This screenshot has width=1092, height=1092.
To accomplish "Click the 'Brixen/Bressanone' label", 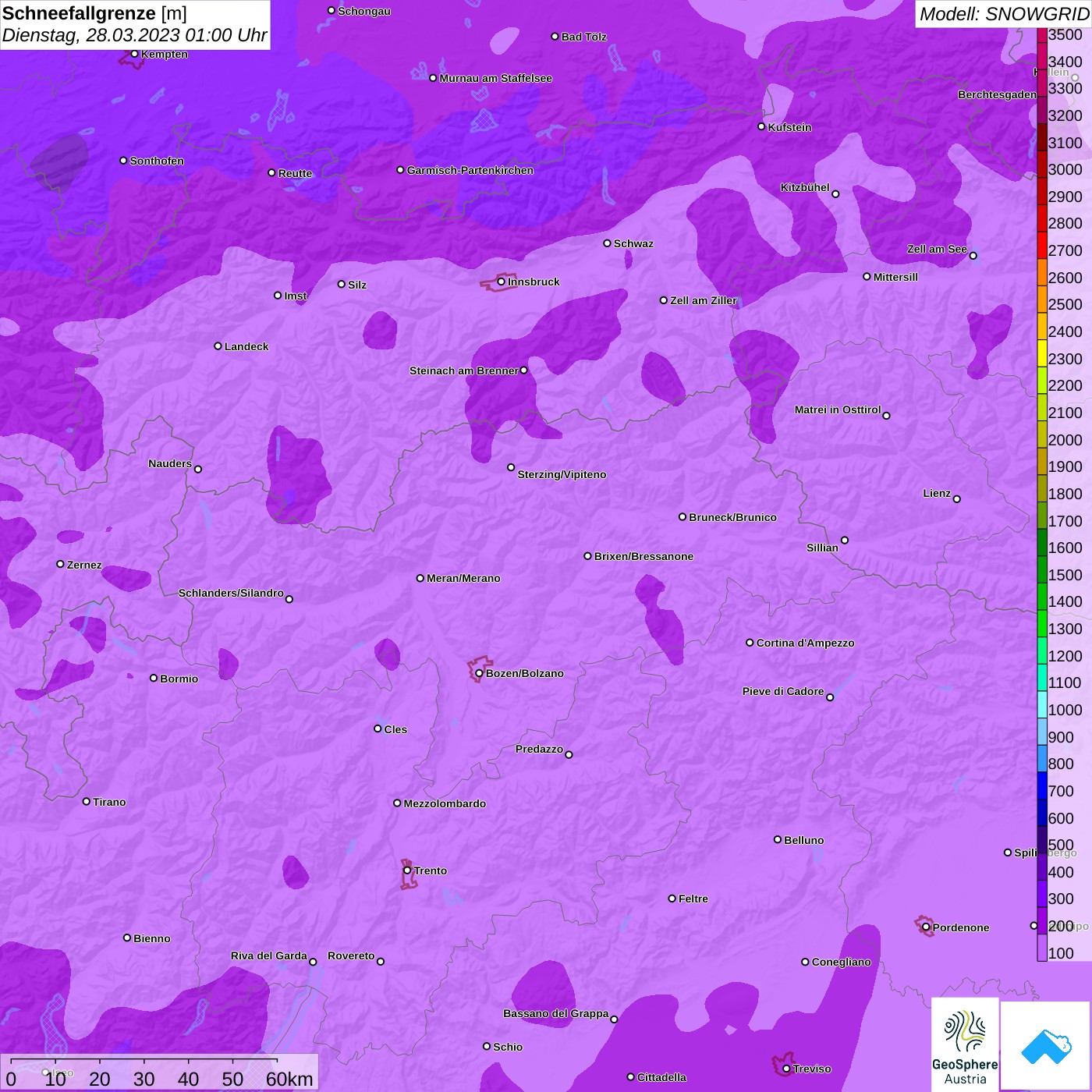I will [x=643, y=556].
